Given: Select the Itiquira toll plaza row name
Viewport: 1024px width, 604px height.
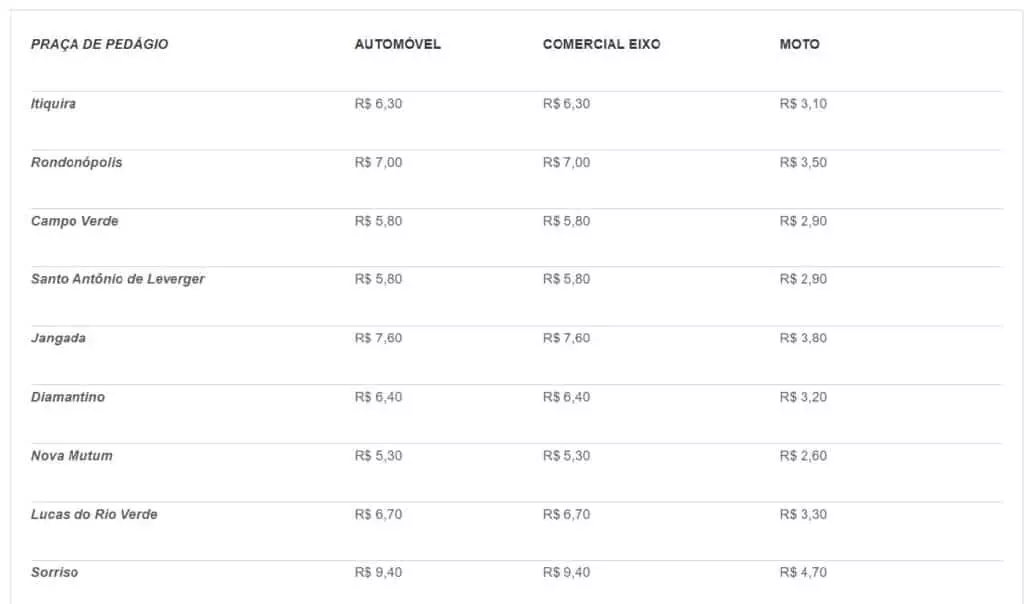Looking at the screenshot, I should [54, 104].
